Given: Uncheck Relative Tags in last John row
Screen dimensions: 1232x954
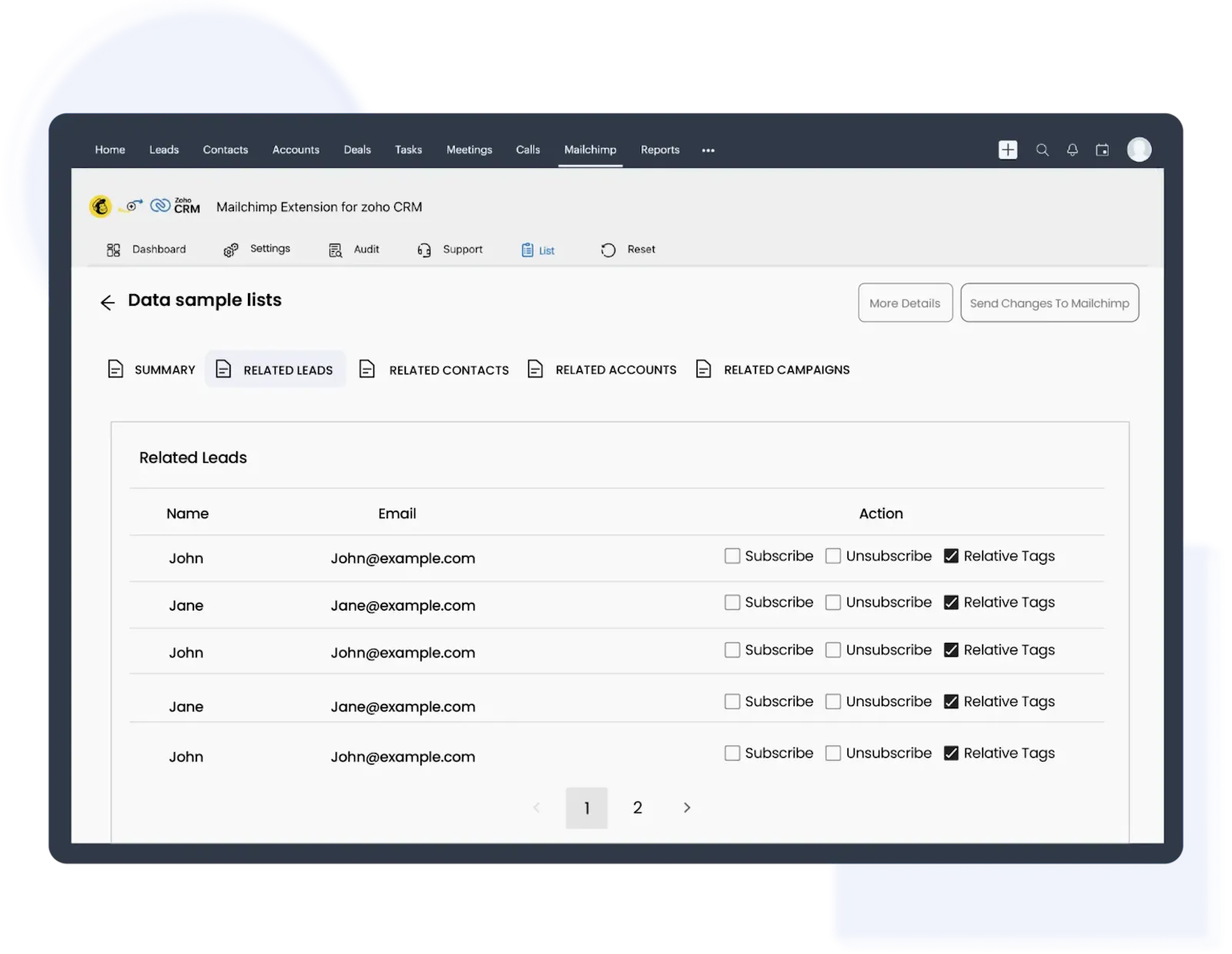Looking at the screenshot, I should click(x=951, y=753).
